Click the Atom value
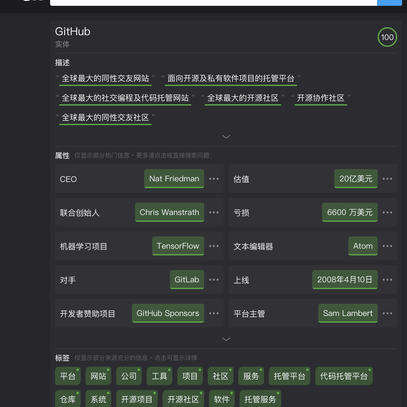Image resolution: width=407 pixels, height=407 pixels. [363, 246]
